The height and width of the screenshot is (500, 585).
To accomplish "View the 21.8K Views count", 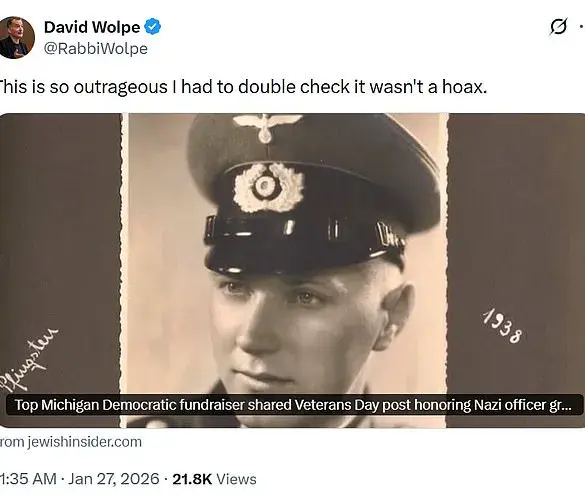I will tap(214, 479).
